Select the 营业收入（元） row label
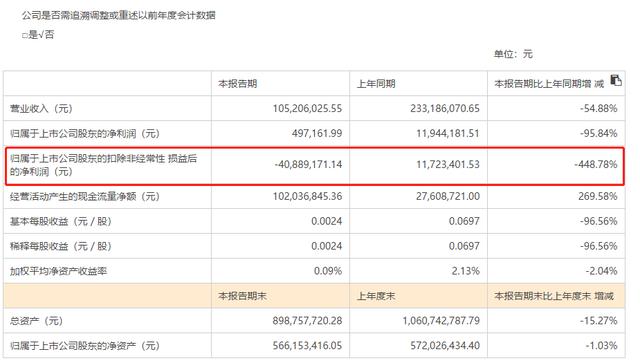640x363 pixels. click(41, 109)
